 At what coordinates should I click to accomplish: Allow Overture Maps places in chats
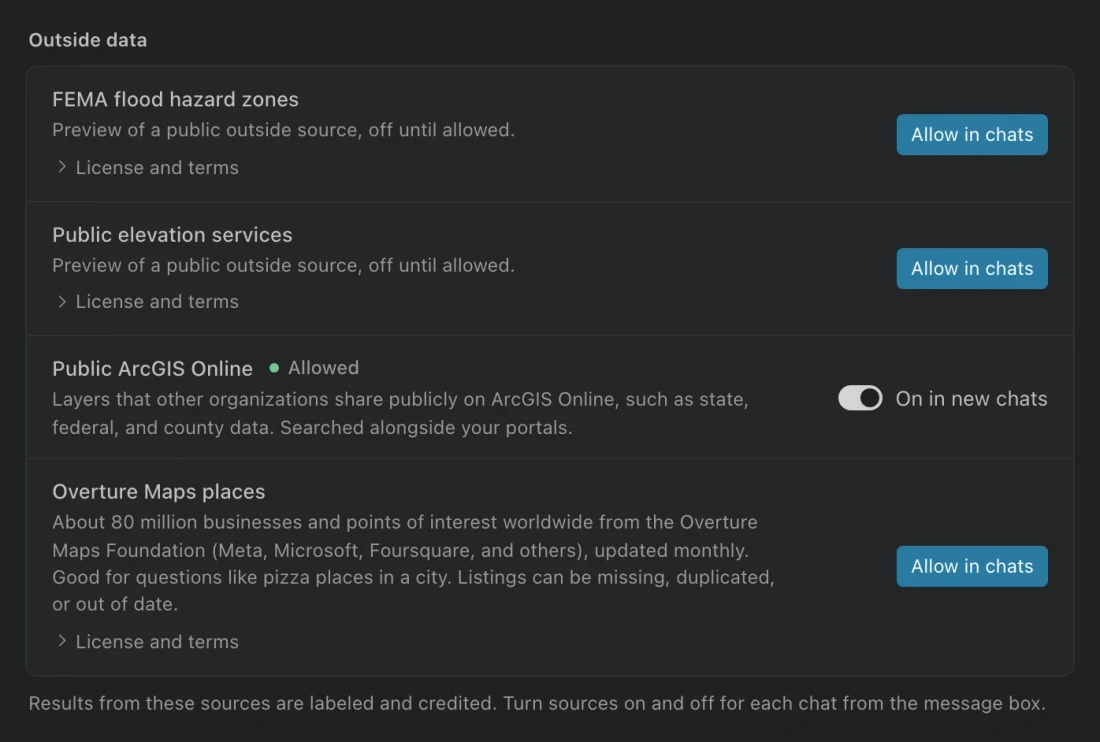click(972, 566)
